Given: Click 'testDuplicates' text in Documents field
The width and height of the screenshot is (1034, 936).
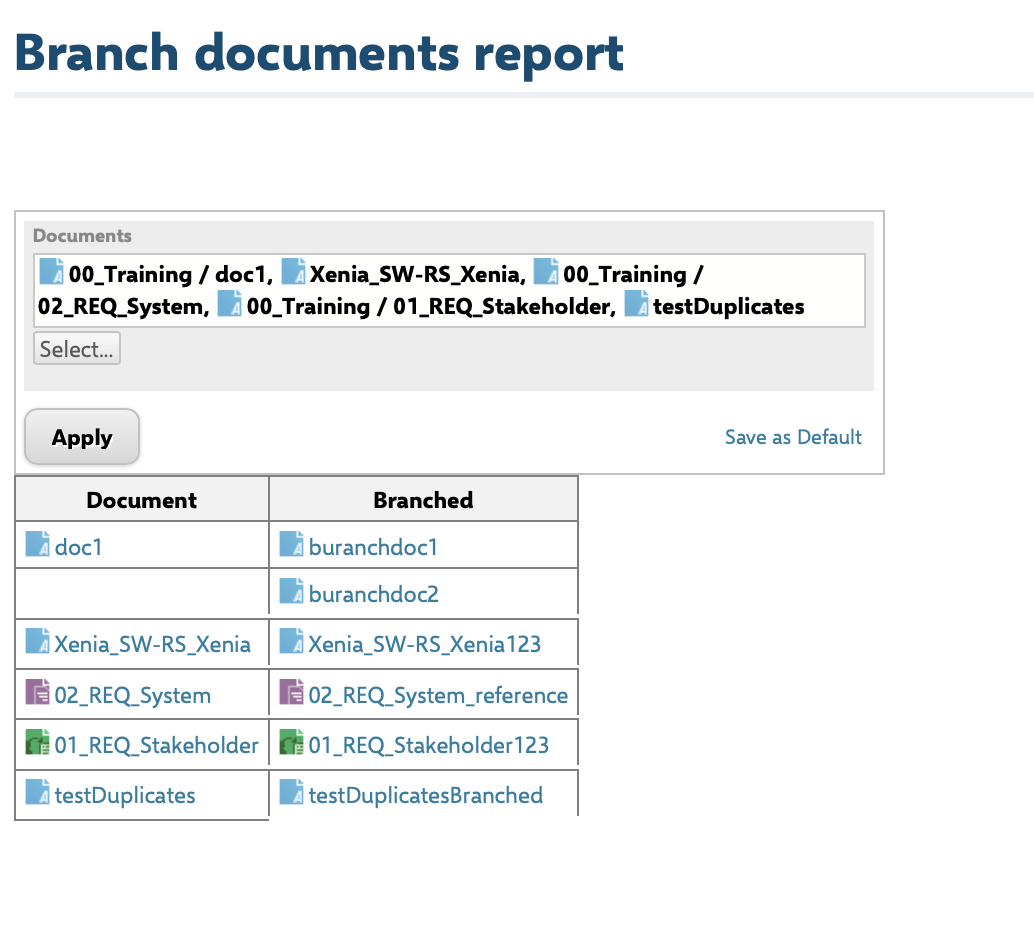Looking at the screenshot, I should [x=729, y=306].
